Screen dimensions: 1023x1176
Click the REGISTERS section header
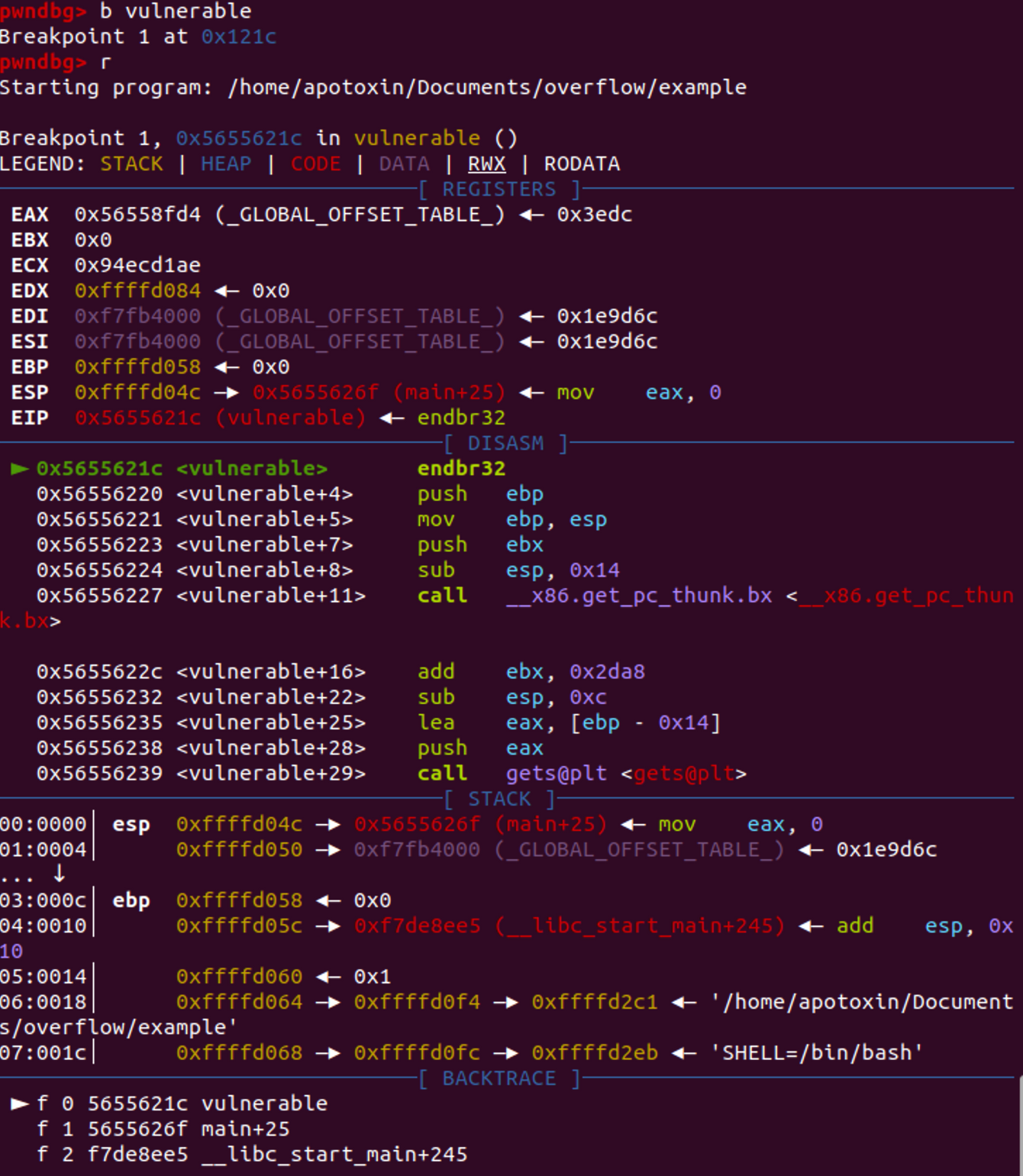[x=499, y=189]
